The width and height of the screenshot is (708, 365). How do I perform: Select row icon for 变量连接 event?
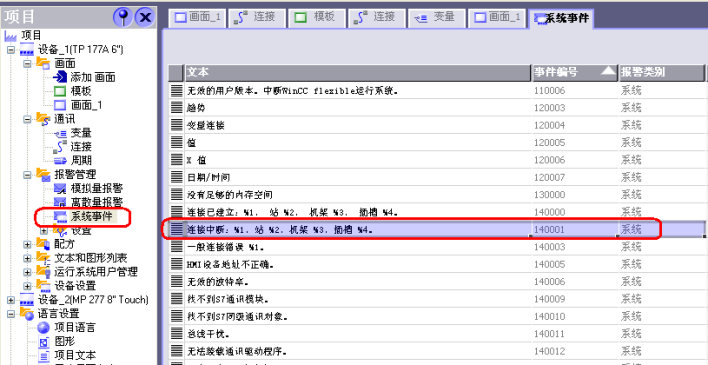click(177, 125)
